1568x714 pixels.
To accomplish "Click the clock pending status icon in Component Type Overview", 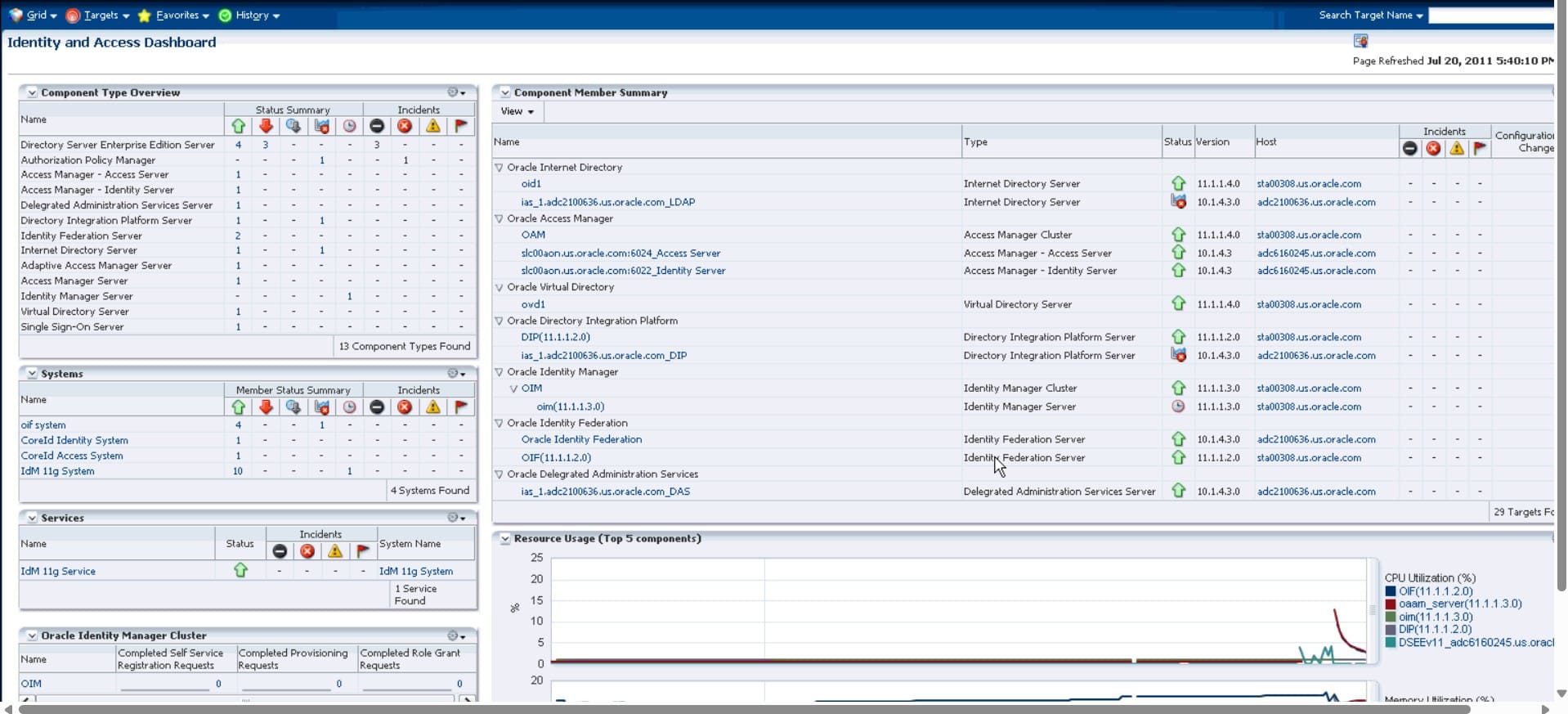I will pos(349,126).
